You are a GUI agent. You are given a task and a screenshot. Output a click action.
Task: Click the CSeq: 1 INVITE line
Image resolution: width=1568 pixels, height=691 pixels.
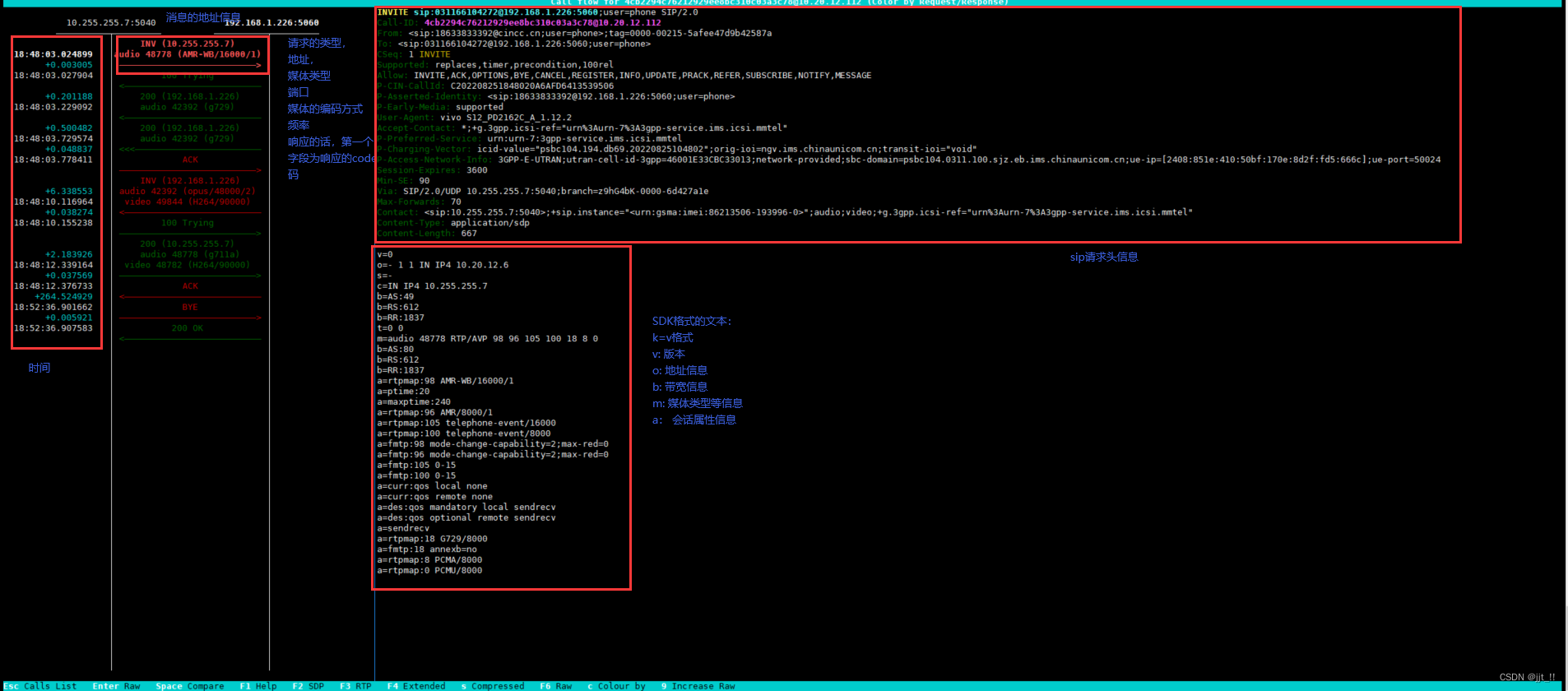[414, 54]
